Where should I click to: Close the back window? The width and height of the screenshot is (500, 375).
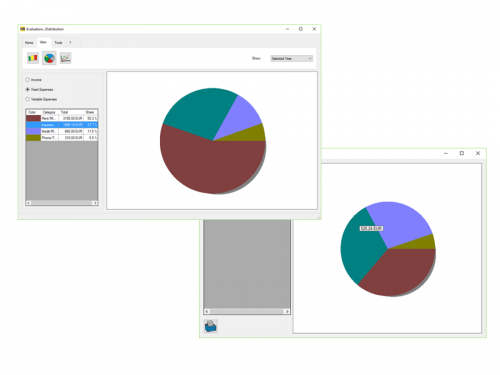pyautogui.click(x=478, y=153)
